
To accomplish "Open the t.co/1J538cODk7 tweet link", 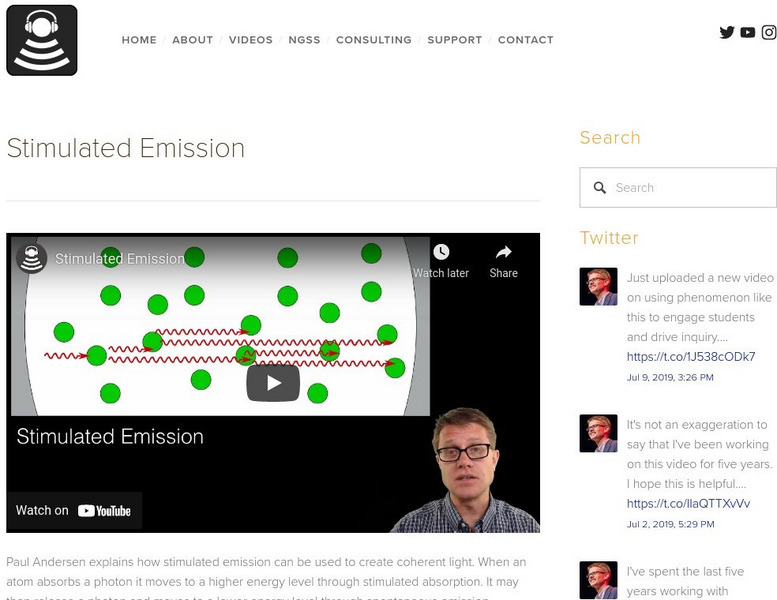I will [691, 357].
